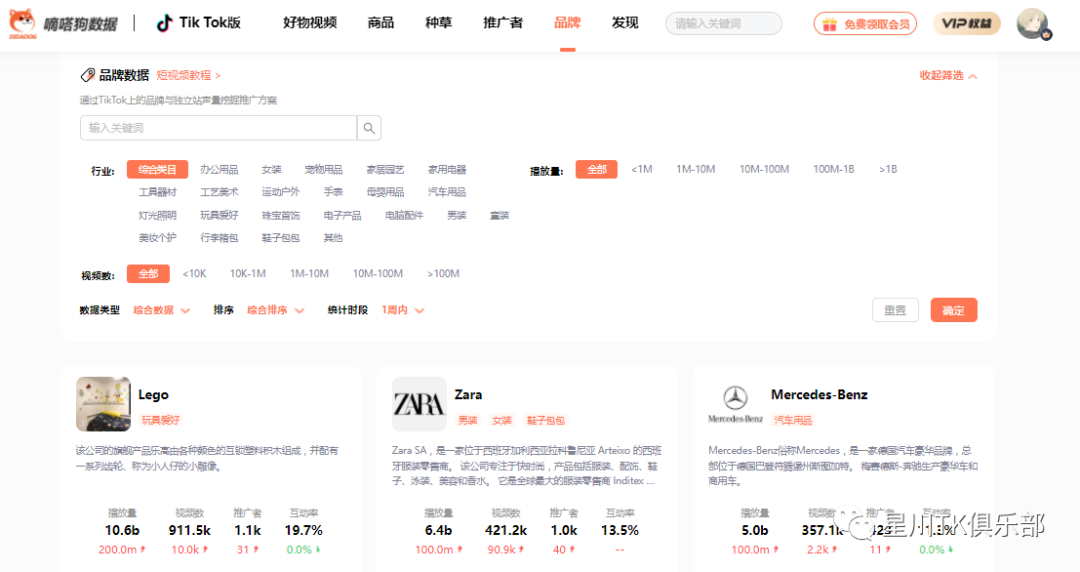The height and width of the screenshot is (572, 1080).
Task: Click Lego play count 10.6b
Action: click(122, 531)
